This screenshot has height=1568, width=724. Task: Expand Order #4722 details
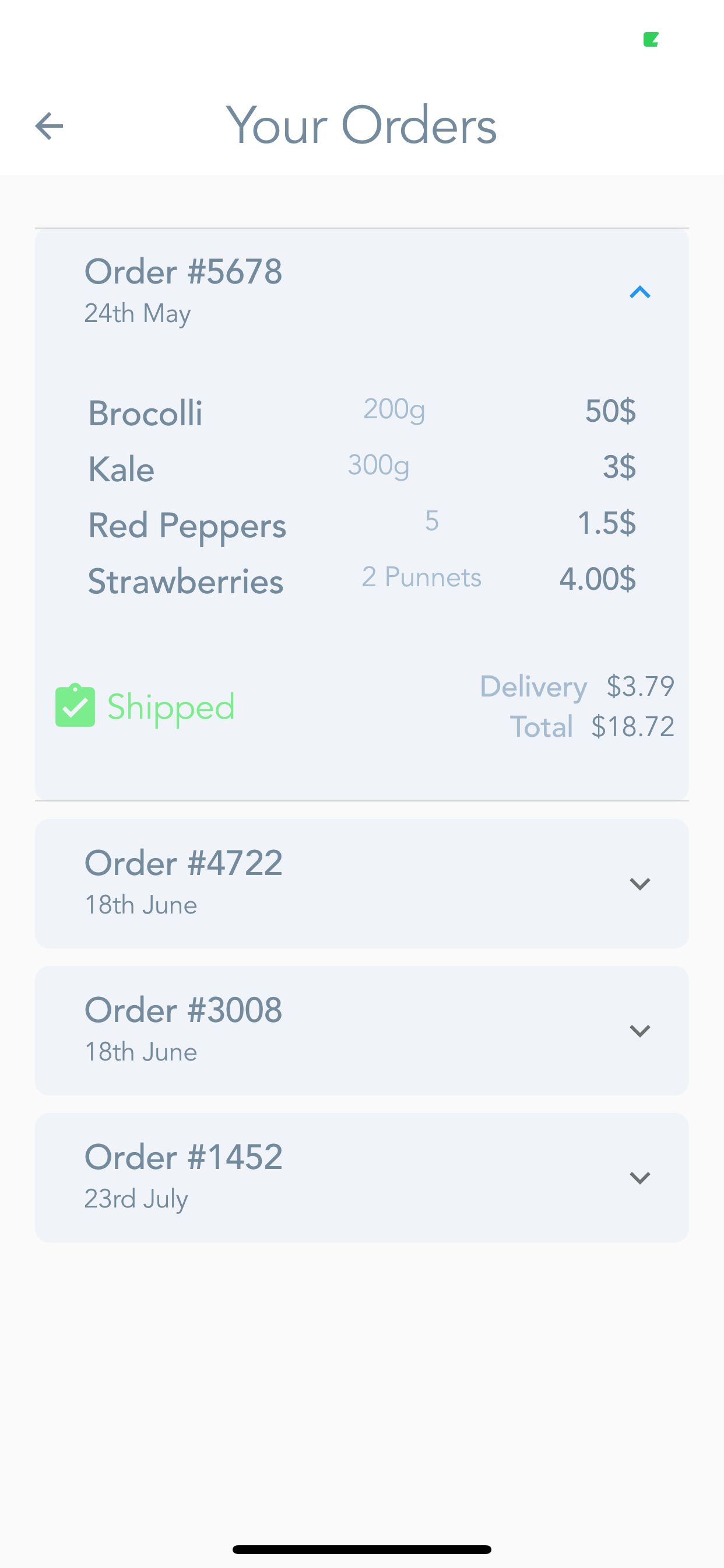coord(639,884)
